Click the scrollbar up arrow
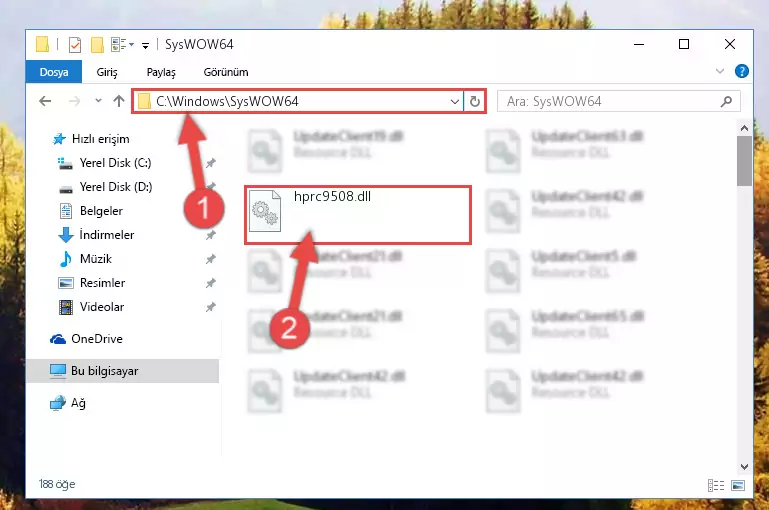Screen dimensions: 769x510 [744, 128]
